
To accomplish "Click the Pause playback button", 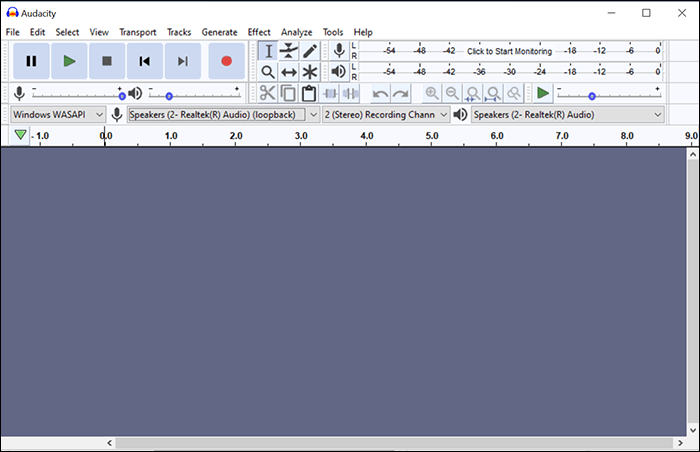I will pyautogui.click(x=31, y=61).
